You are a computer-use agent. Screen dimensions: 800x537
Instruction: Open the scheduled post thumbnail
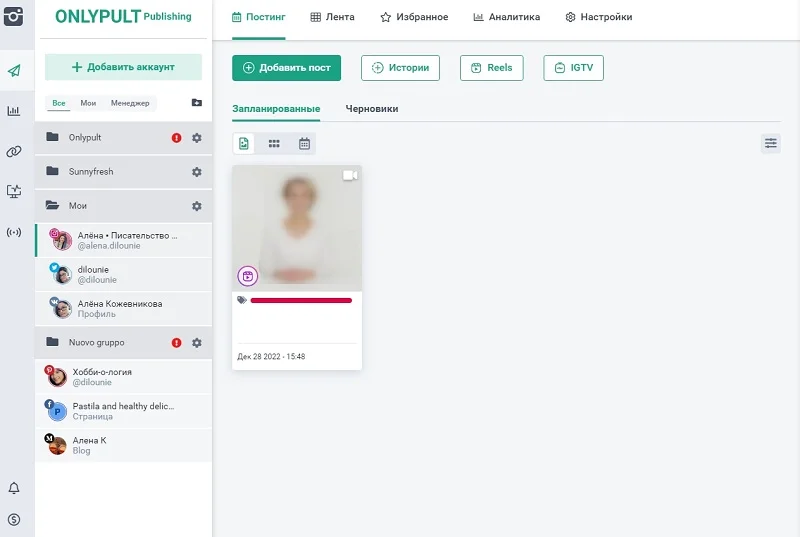(297, 228)
